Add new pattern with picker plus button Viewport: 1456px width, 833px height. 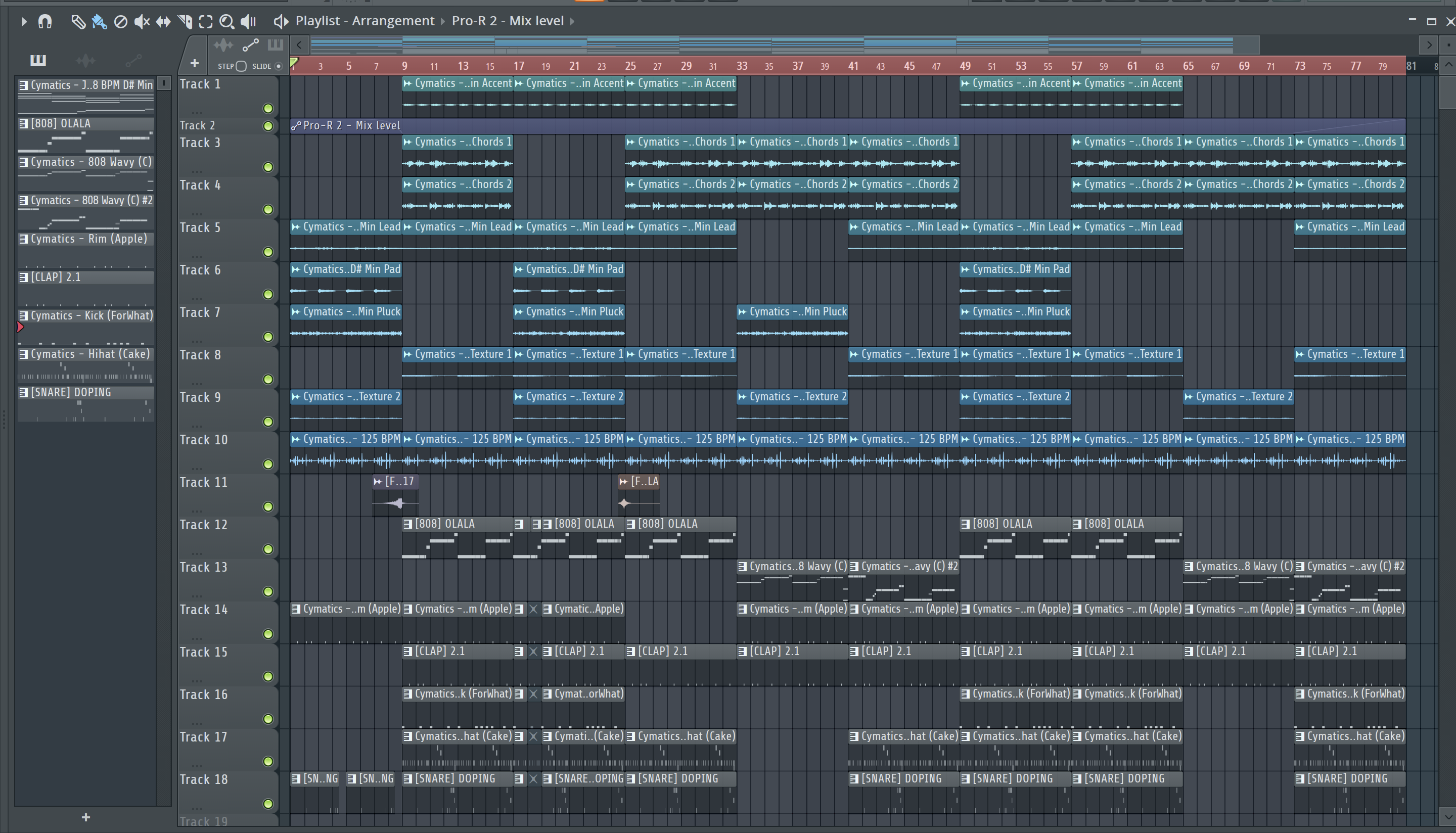pos(86,817)
